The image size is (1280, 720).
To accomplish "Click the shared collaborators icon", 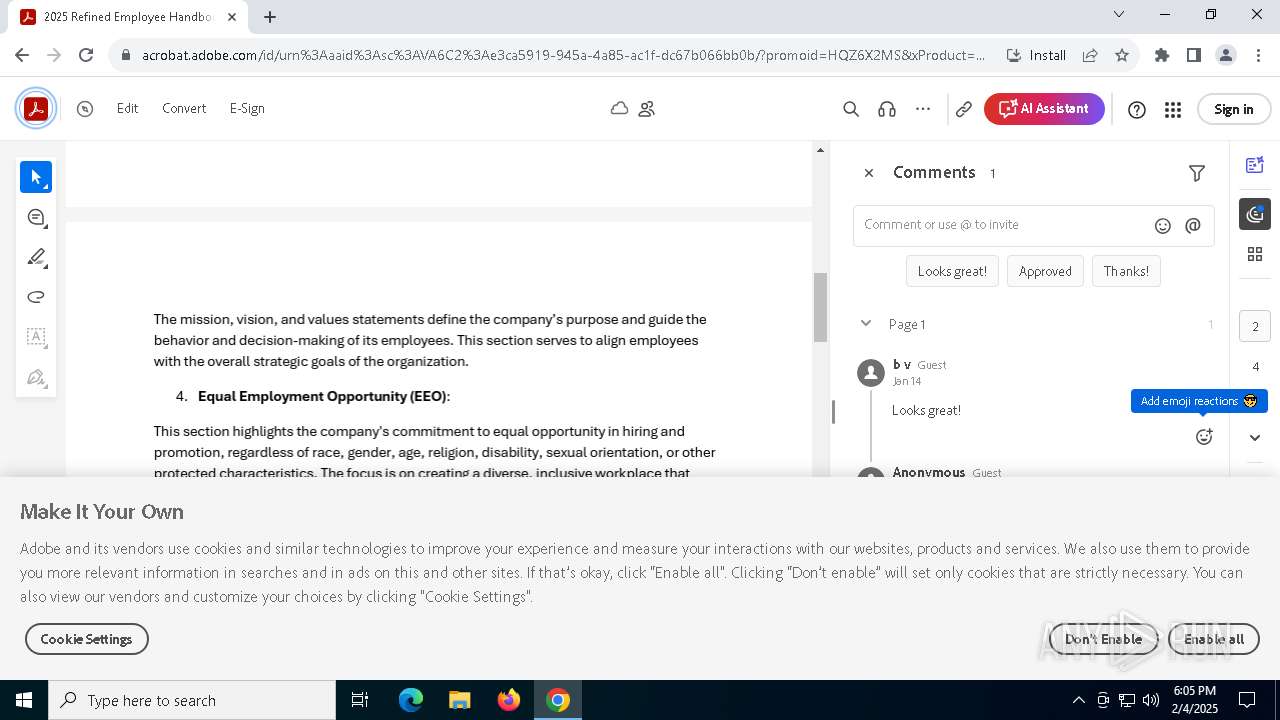I will 647,109.
